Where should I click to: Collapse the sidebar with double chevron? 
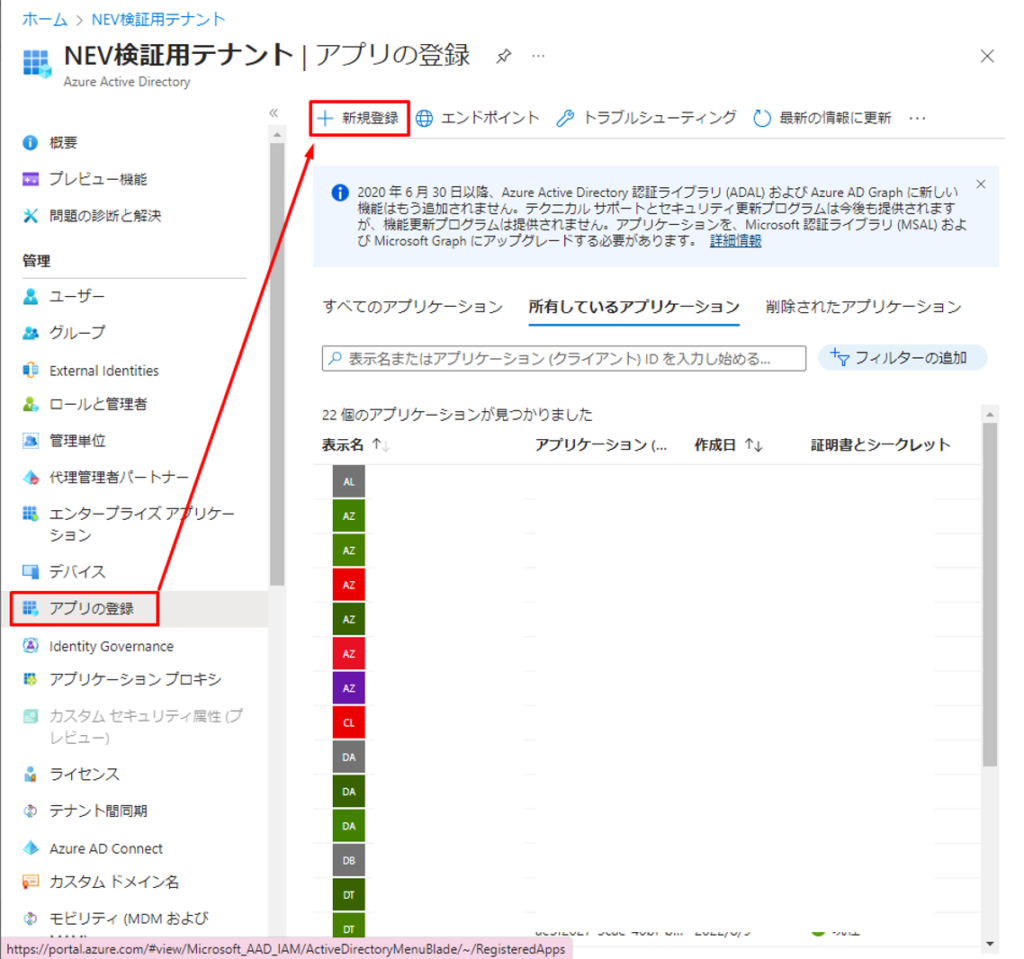273,113
